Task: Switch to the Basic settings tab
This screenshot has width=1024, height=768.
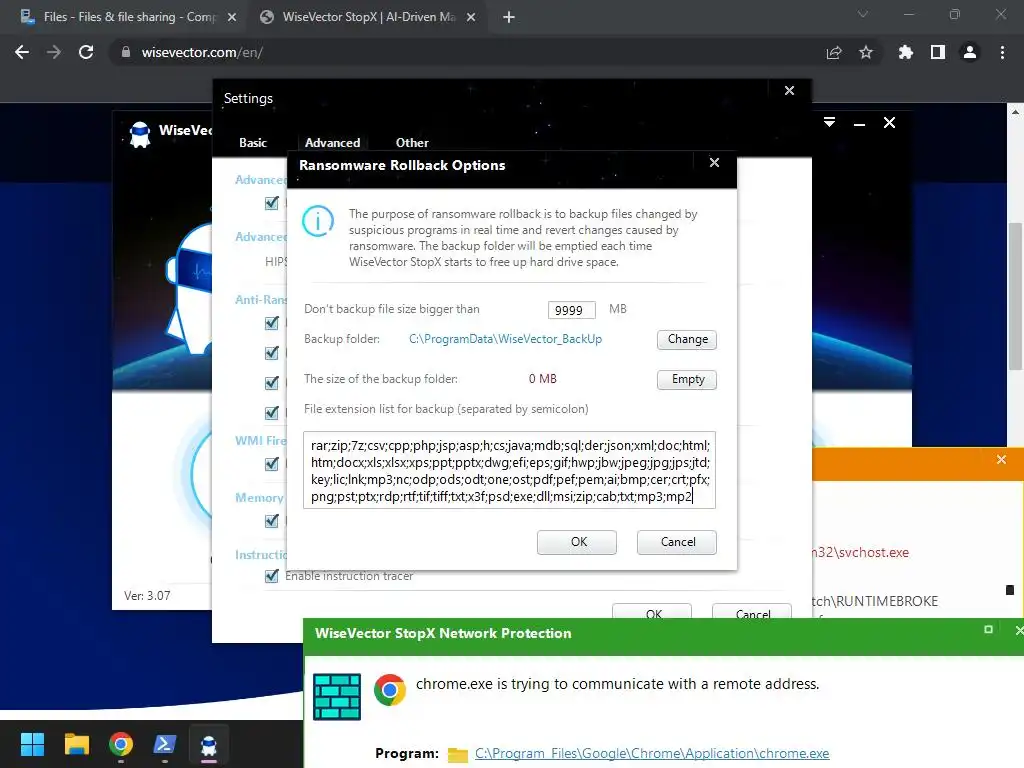Action: 253,142
